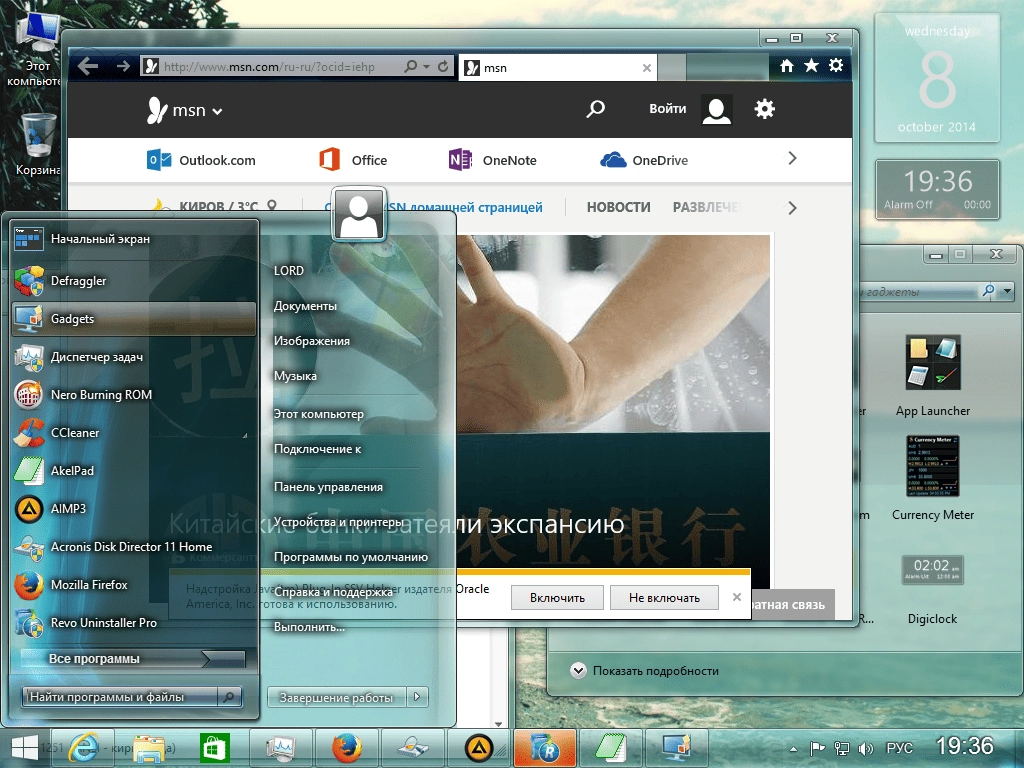The image size is (1024, 768).
Task: Expand the msn logo dropdown chevron
Action: 217,112
